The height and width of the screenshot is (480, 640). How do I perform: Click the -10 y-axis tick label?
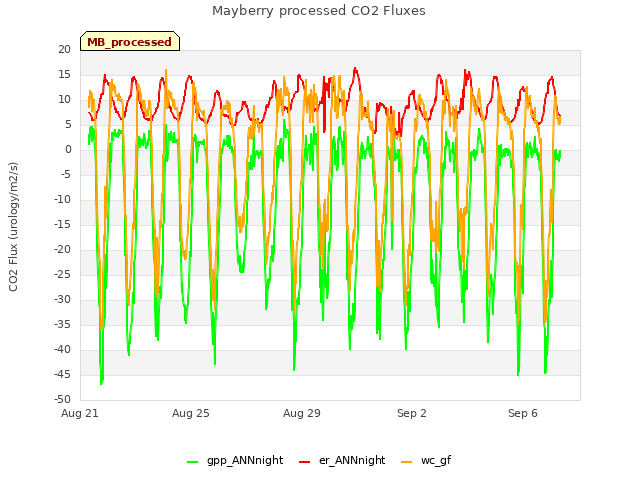[63, 200]
